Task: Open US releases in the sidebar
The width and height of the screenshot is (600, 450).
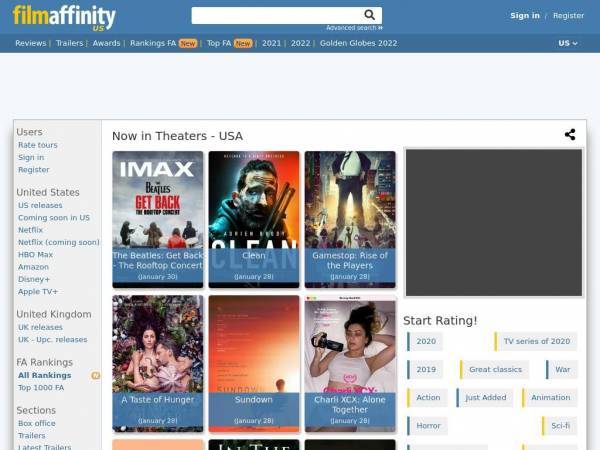Action: [x=40, y=205]
